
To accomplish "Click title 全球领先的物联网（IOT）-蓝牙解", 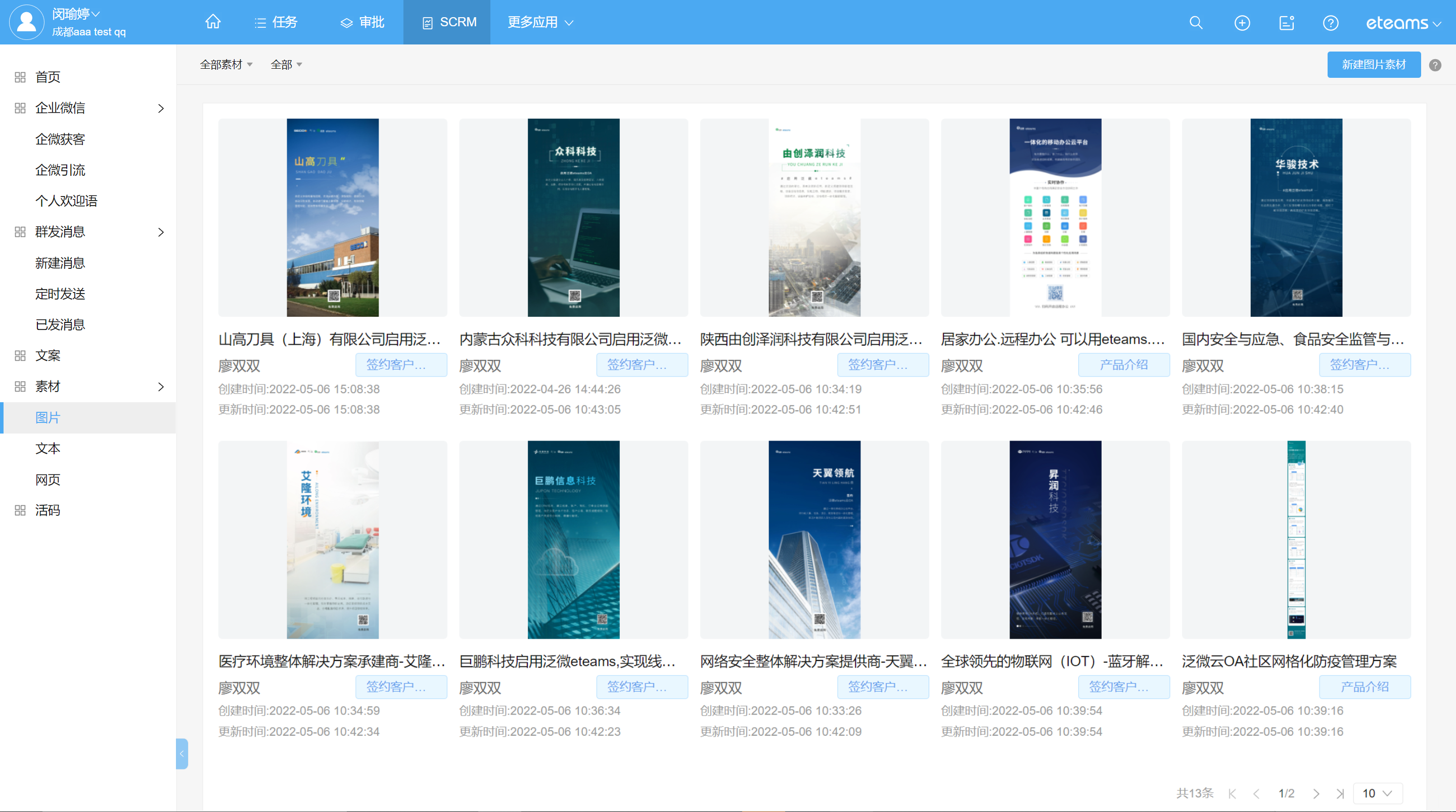I will click(x=1052, y=661).
